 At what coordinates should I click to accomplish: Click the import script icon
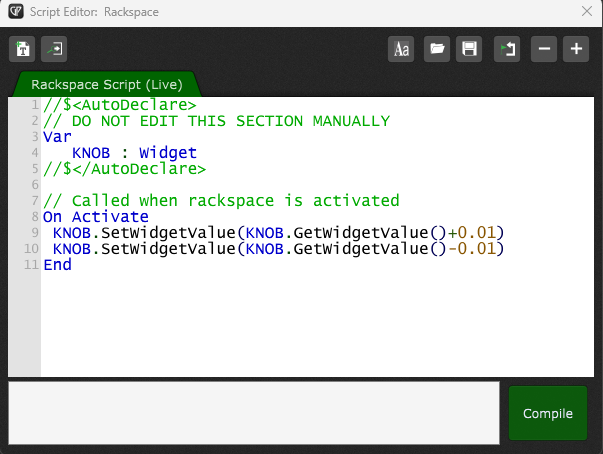(x=54, y=48)
